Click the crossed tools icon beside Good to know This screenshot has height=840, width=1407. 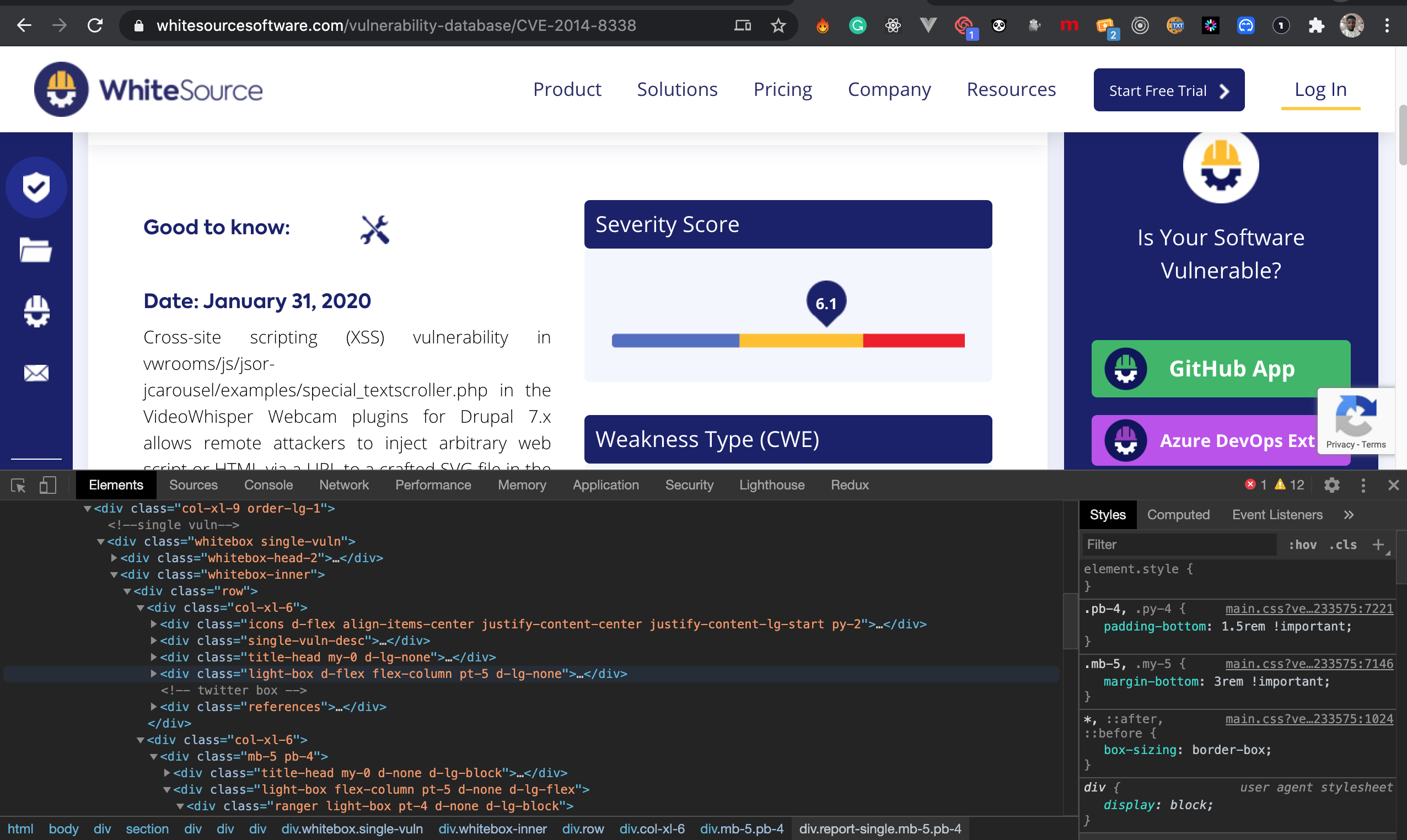[375, 230]
